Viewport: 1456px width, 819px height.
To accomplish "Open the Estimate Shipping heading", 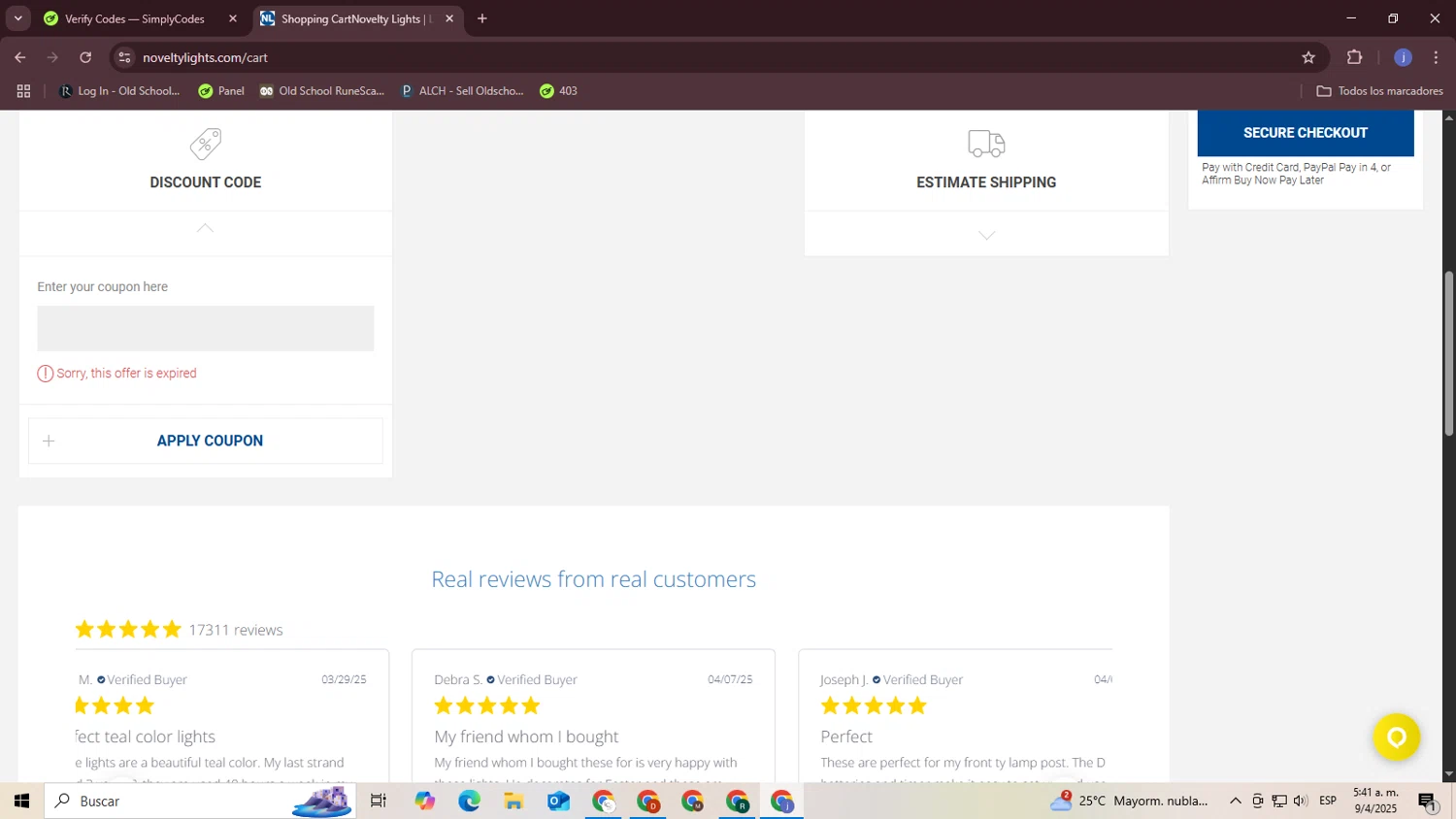I will click(986, 182).
